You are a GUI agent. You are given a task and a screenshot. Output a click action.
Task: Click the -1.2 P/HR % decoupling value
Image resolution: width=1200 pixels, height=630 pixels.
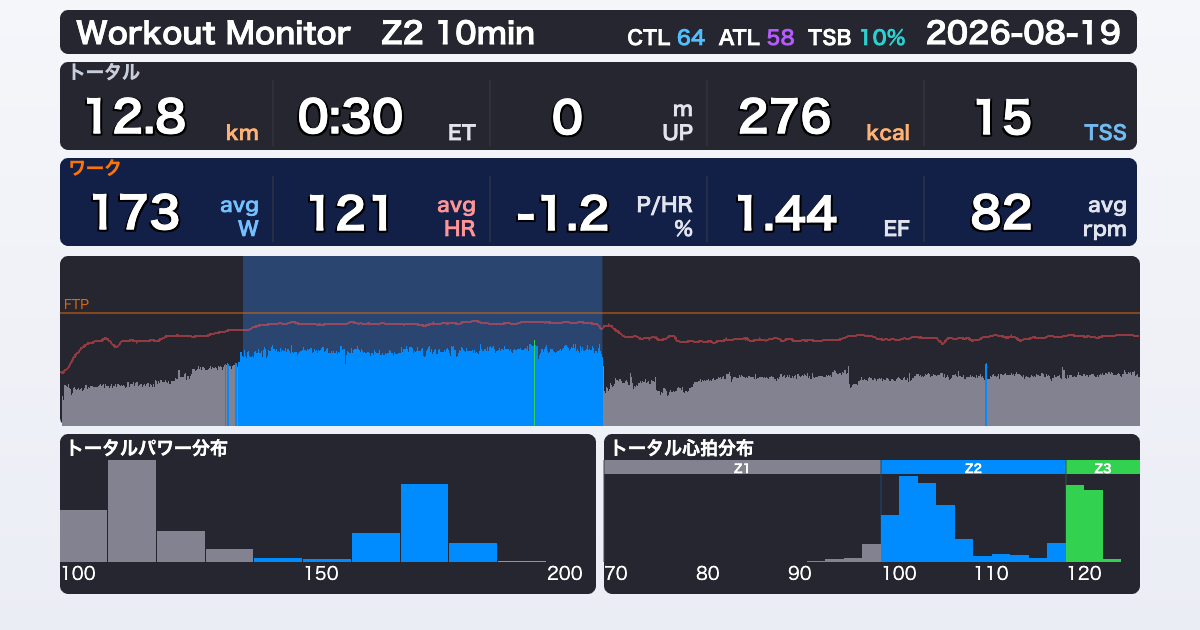563,213
